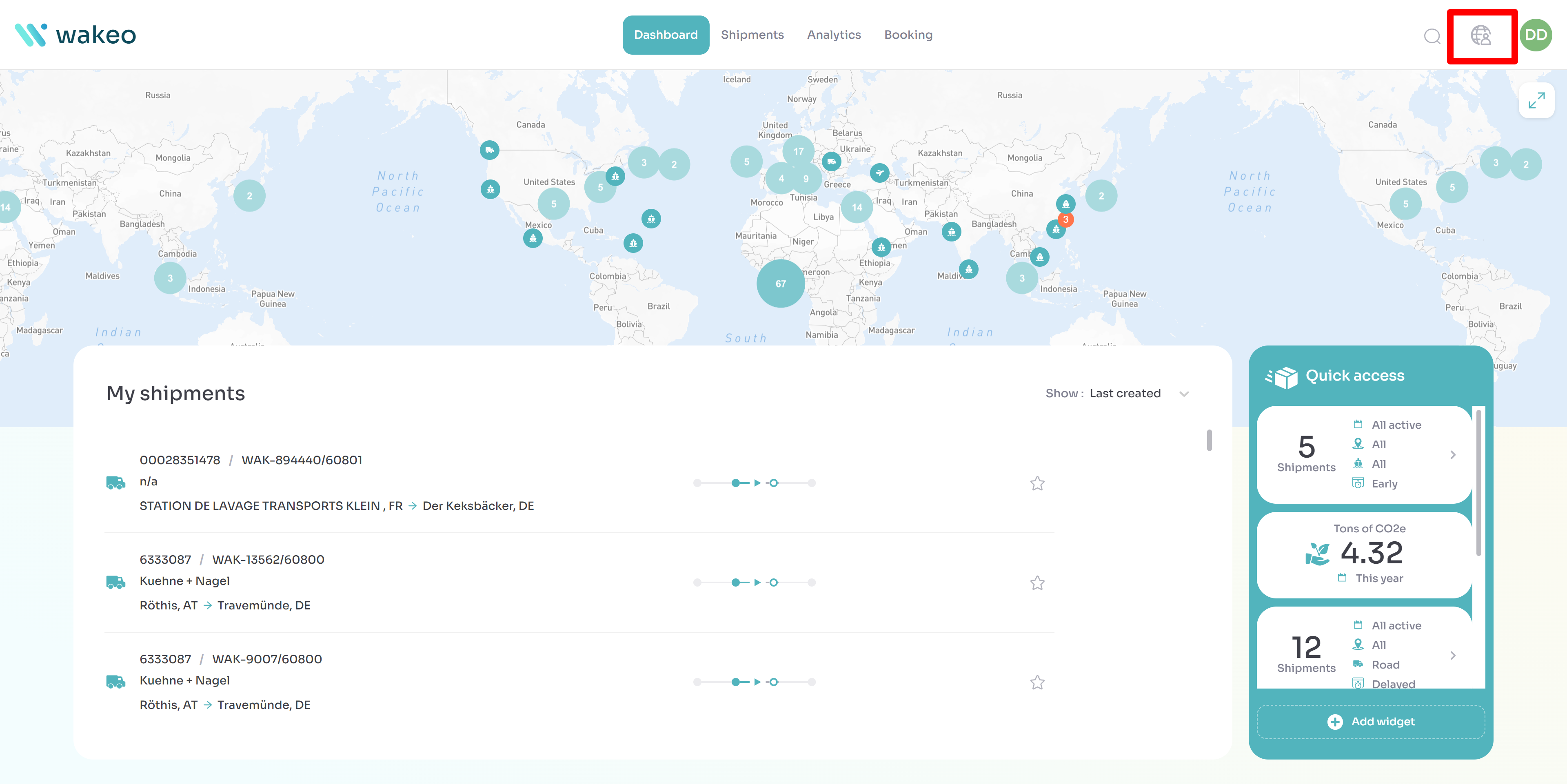The image size is (1567, 784).
Task: Favorite the WAK-13562/60800 shipment
Action: coord(1037,582)
